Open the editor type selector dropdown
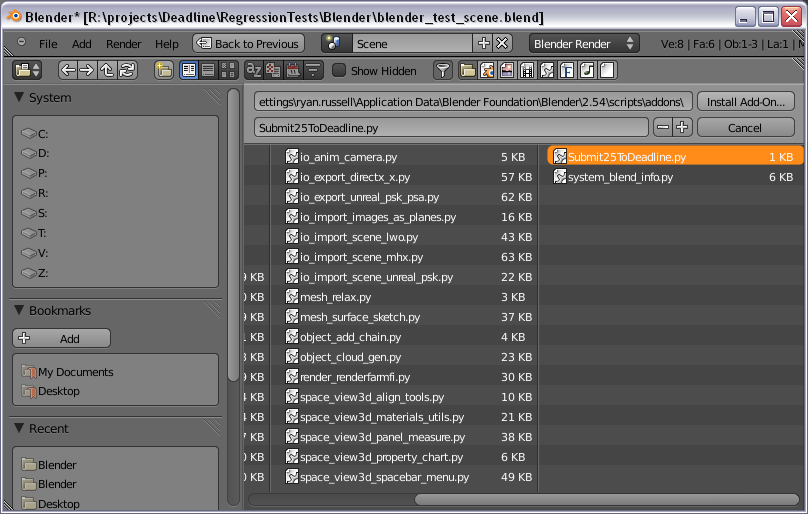This screenshot has height=514, width=808. click(27, 70)
